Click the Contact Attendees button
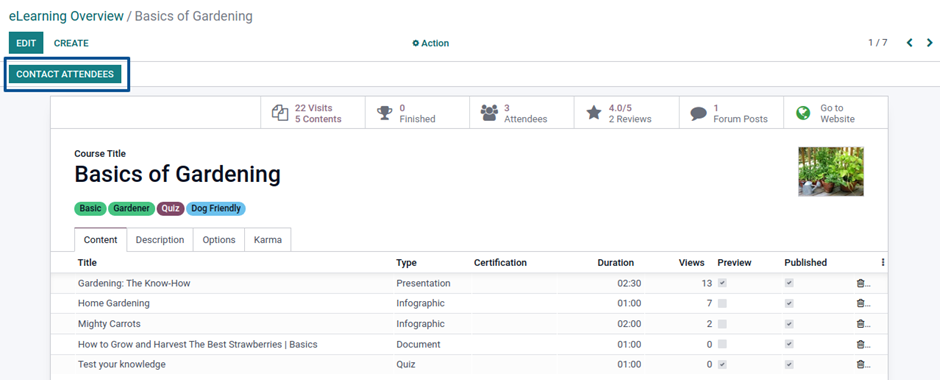Image resolution: width=940 pixels, height=380 pixels. coord(65,74)
